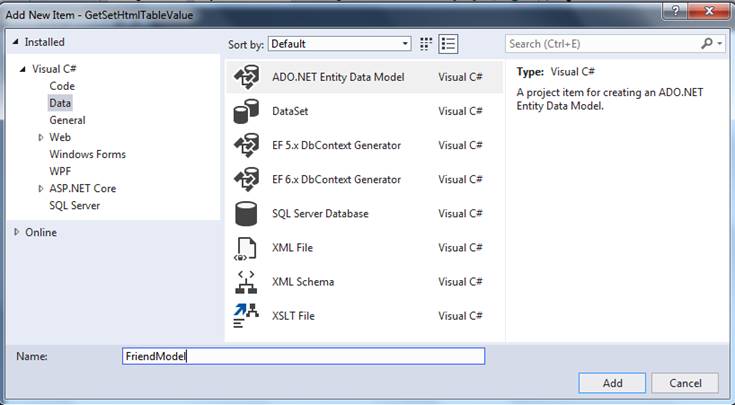Switch to medium icons list view
735x405 pixels.
click(x=448, y=44)
